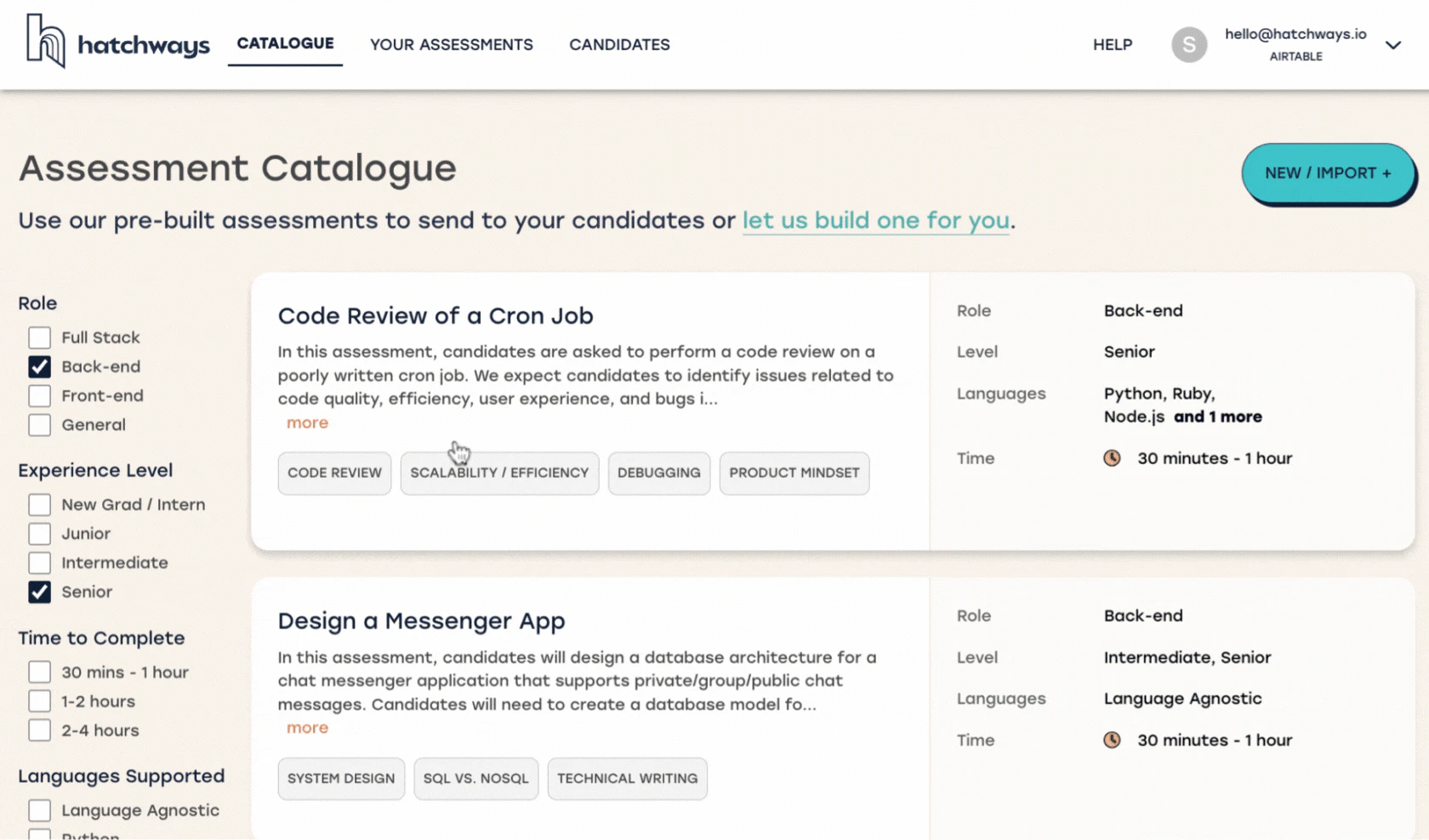Uncheck the Back-end role filter
This screenshot has width=1429, height=840.
click(40, 367)
